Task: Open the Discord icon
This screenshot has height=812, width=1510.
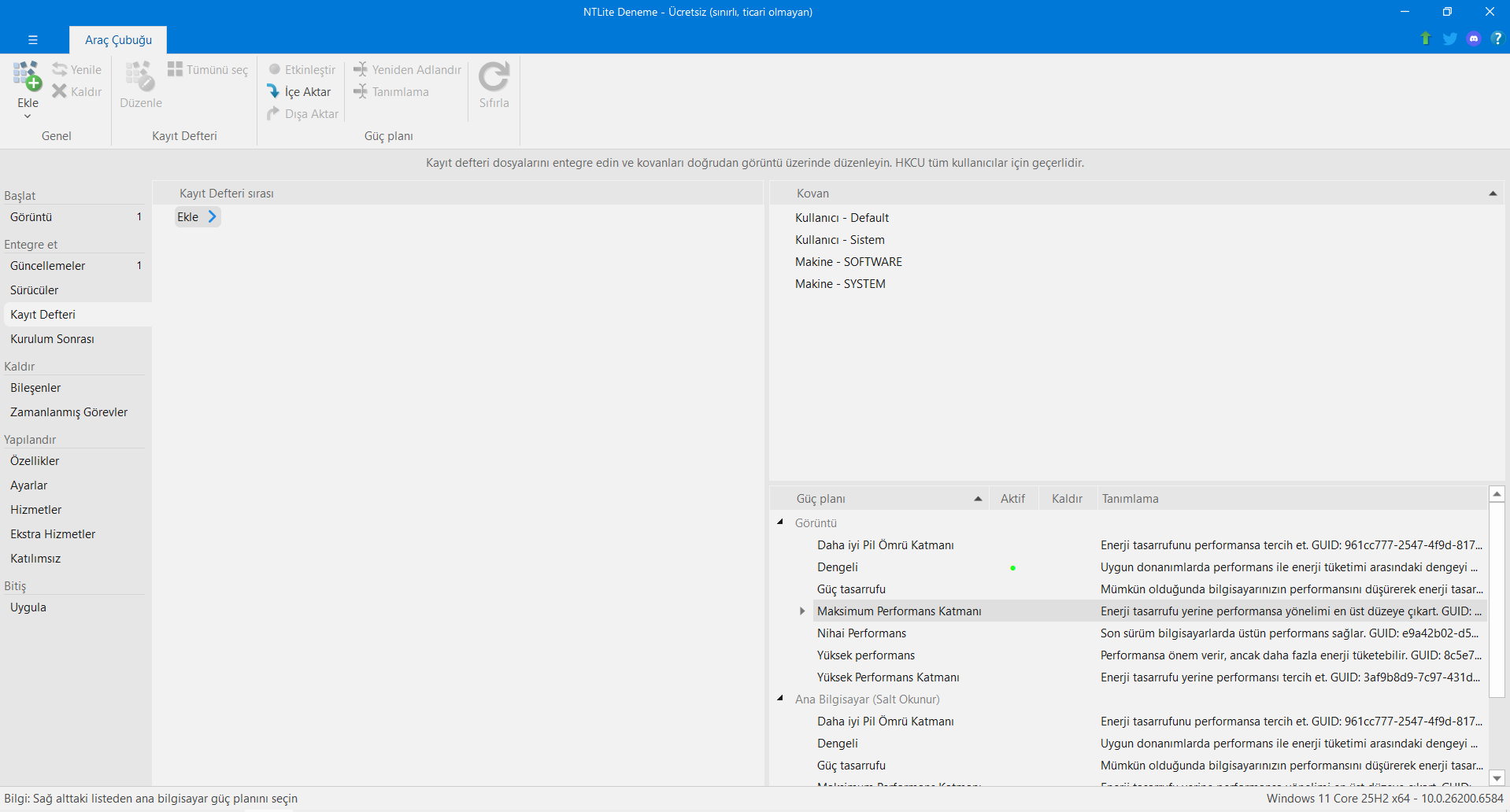Action: [x=1474, y=39]
